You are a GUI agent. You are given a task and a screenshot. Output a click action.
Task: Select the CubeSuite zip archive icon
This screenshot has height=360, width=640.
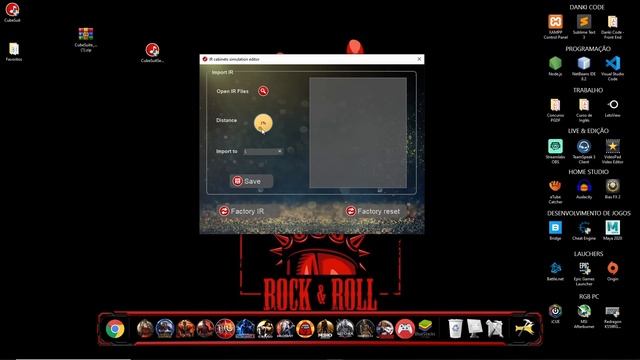86,39
